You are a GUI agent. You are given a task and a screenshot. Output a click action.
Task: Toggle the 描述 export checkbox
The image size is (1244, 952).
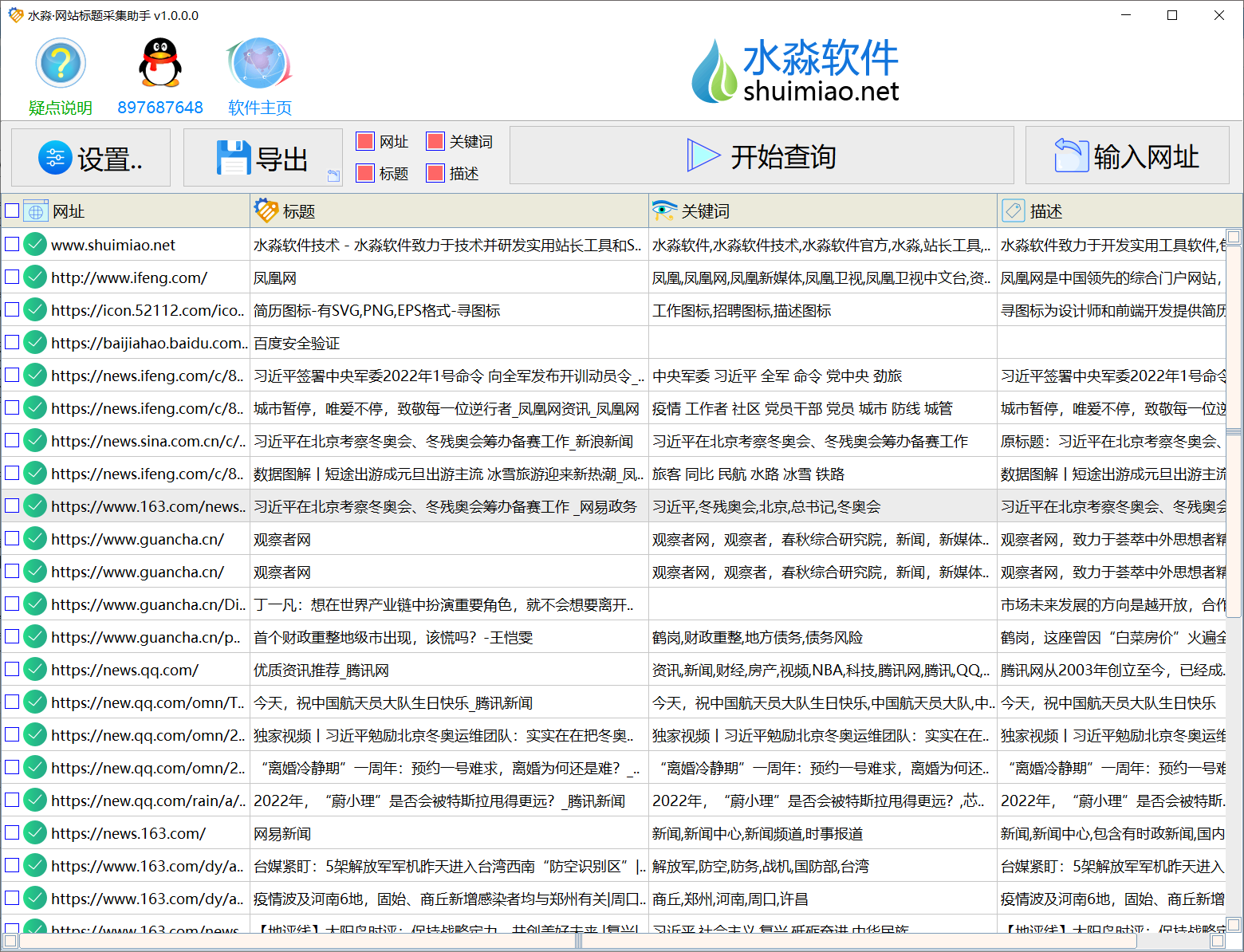435,173
